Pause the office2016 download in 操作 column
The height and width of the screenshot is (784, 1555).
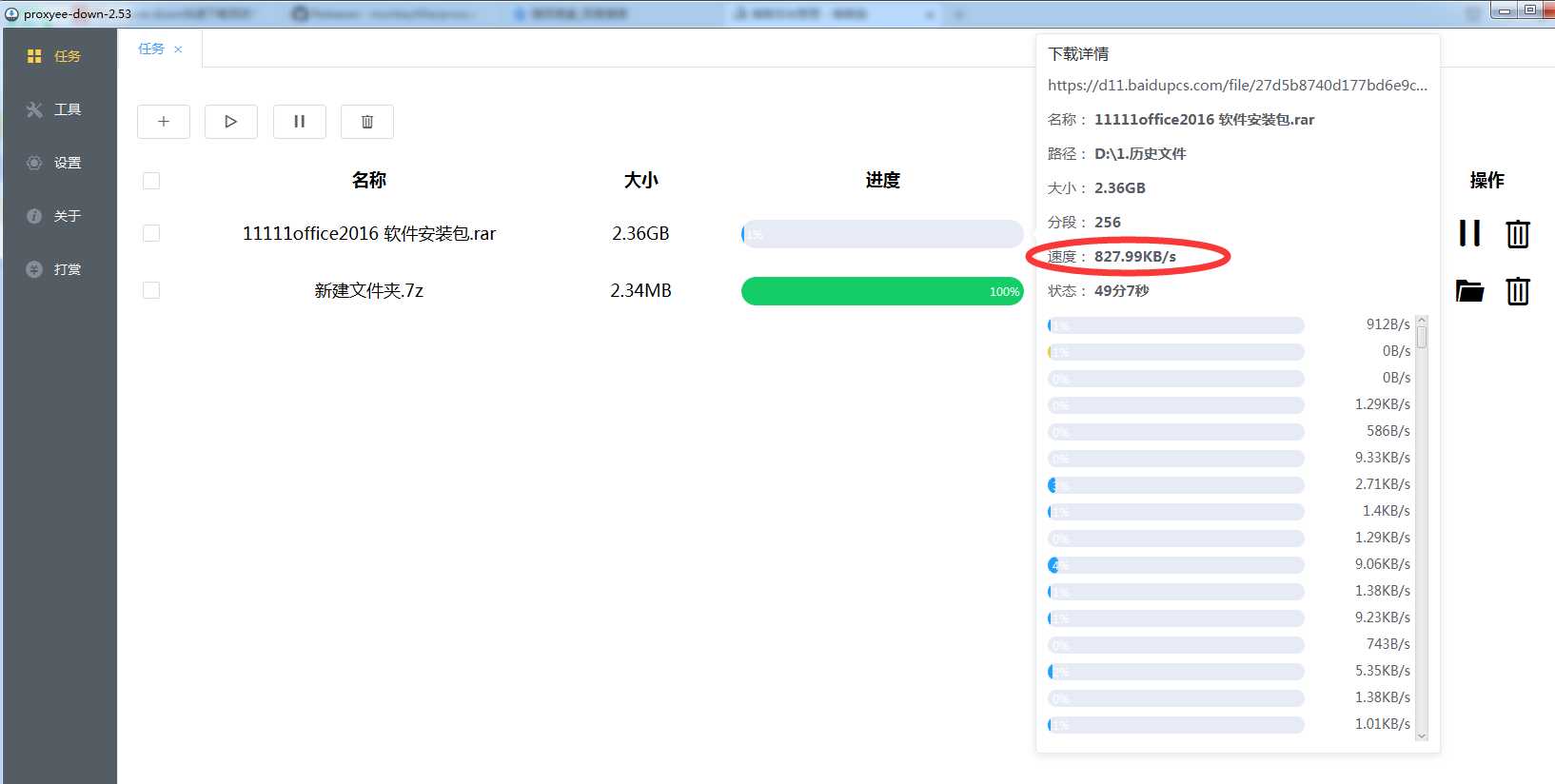pos(1470,233)
